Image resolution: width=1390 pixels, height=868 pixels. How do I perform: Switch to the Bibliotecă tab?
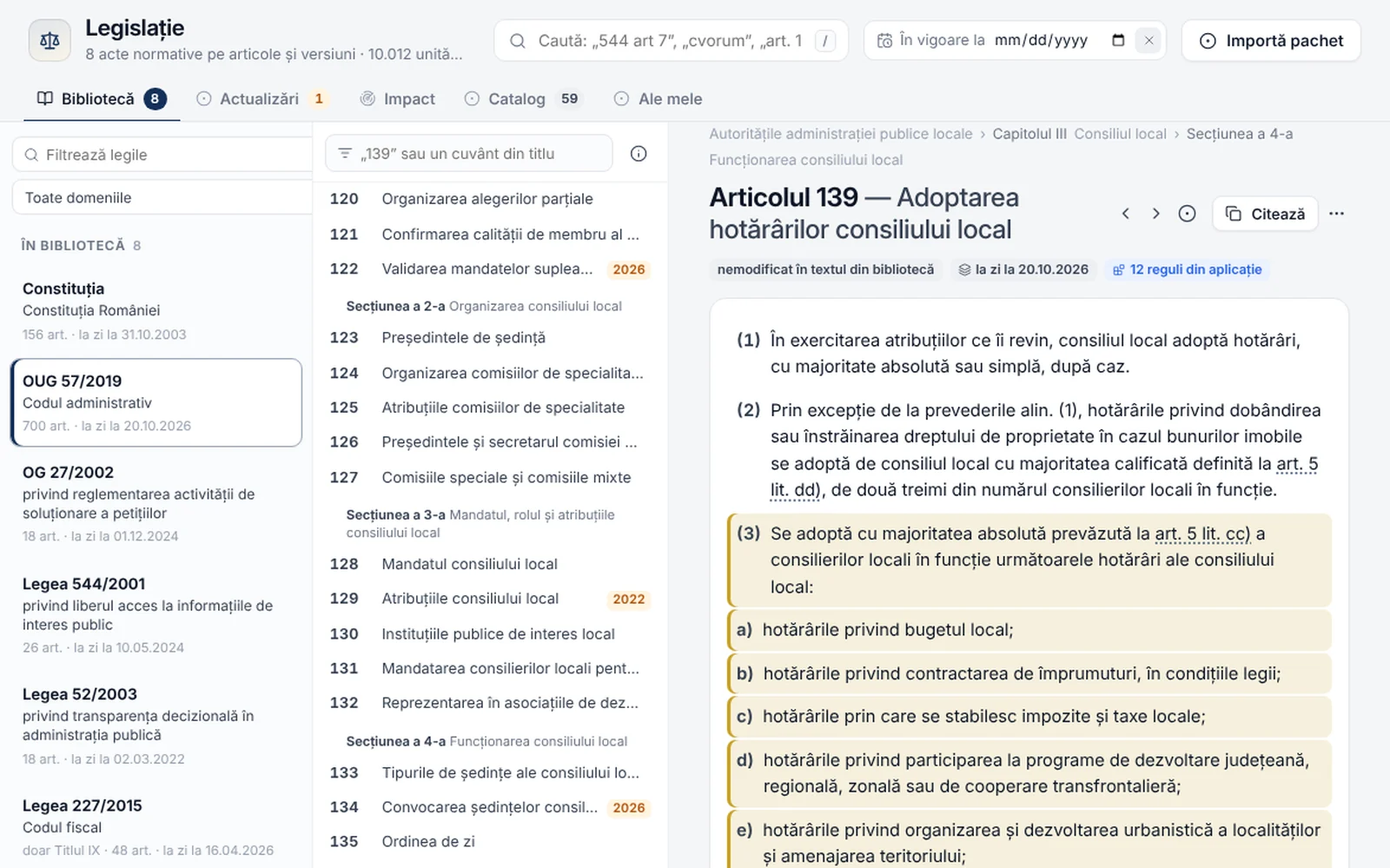101,99
